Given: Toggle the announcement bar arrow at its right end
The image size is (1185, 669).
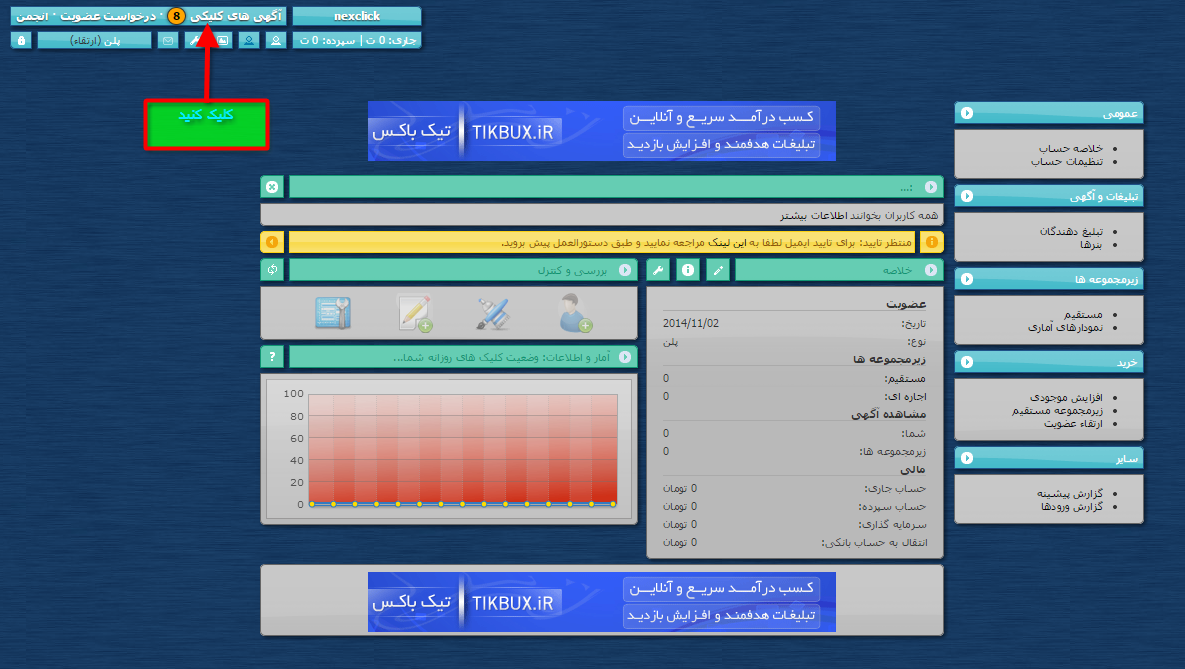Looking at the screenshot, I should click(x=931, y=187).
